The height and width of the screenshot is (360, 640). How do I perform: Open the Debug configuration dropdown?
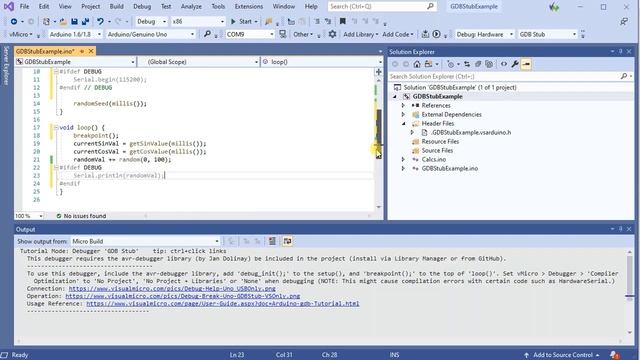(151, 21)
